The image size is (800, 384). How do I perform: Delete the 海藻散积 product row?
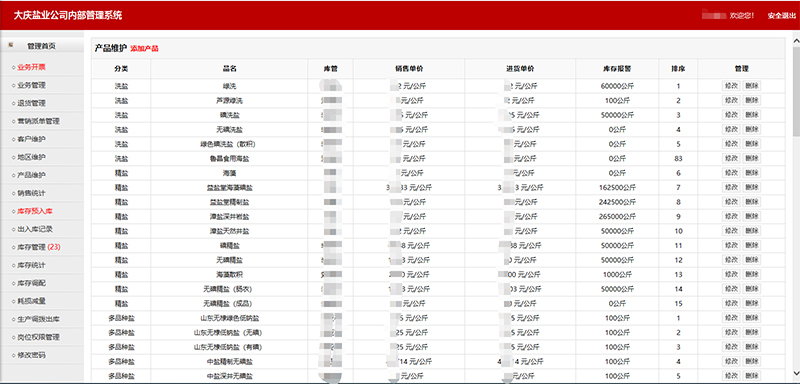tap(752, 274)
